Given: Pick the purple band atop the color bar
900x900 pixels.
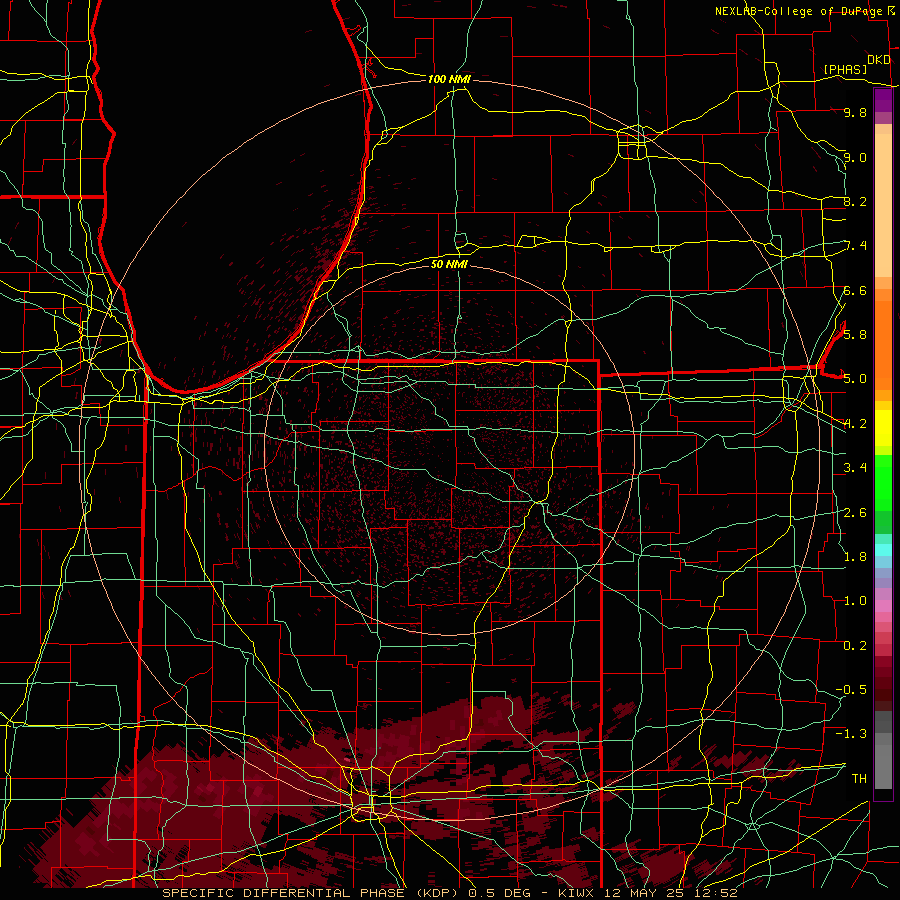Looking at the screenshot, I should coord(883,100).
